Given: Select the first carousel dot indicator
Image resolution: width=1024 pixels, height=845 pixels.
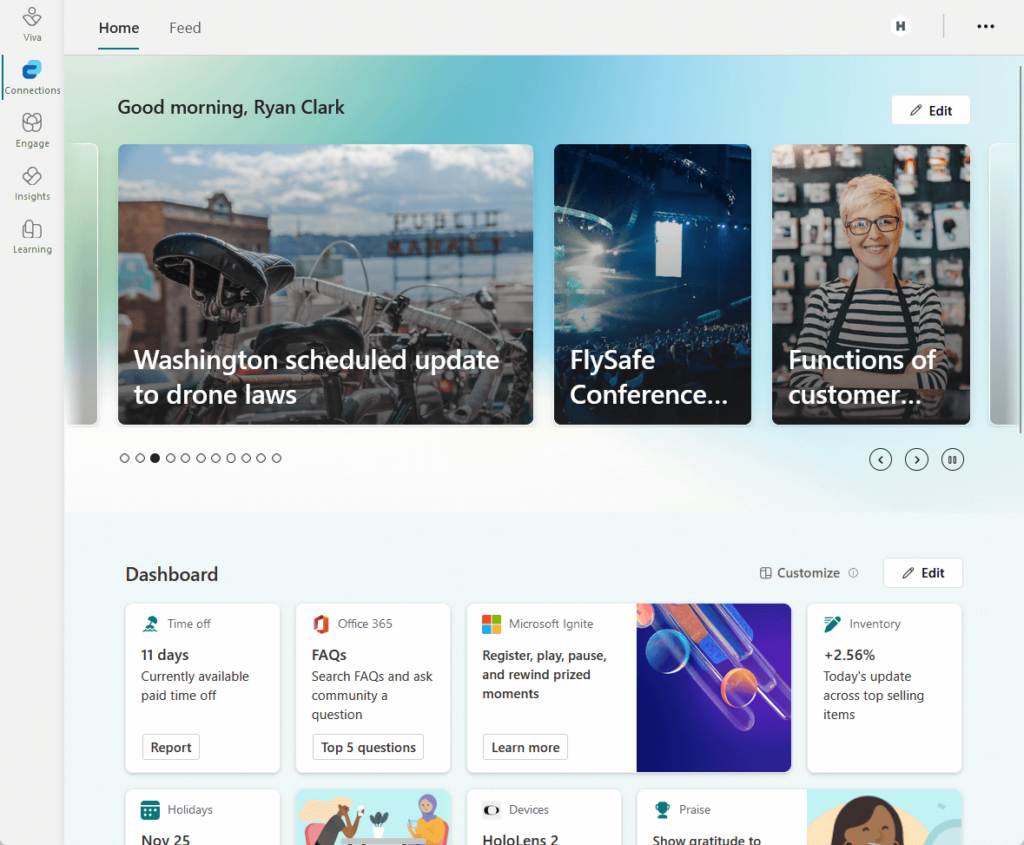Looking at the screenshot, I should coord(125,458).
